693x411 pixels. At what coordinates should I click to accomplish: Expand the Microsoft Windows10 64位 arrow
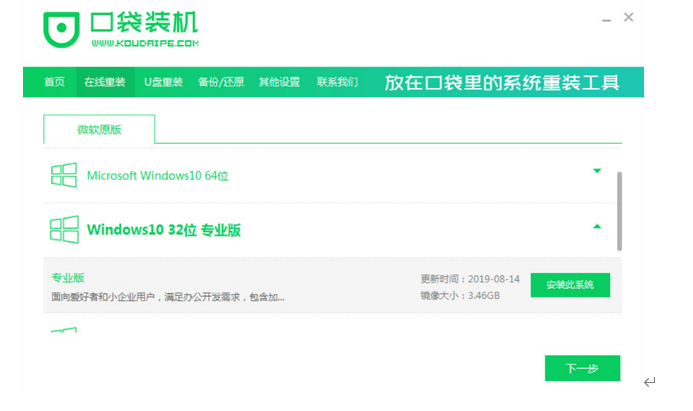coord(597,172)
